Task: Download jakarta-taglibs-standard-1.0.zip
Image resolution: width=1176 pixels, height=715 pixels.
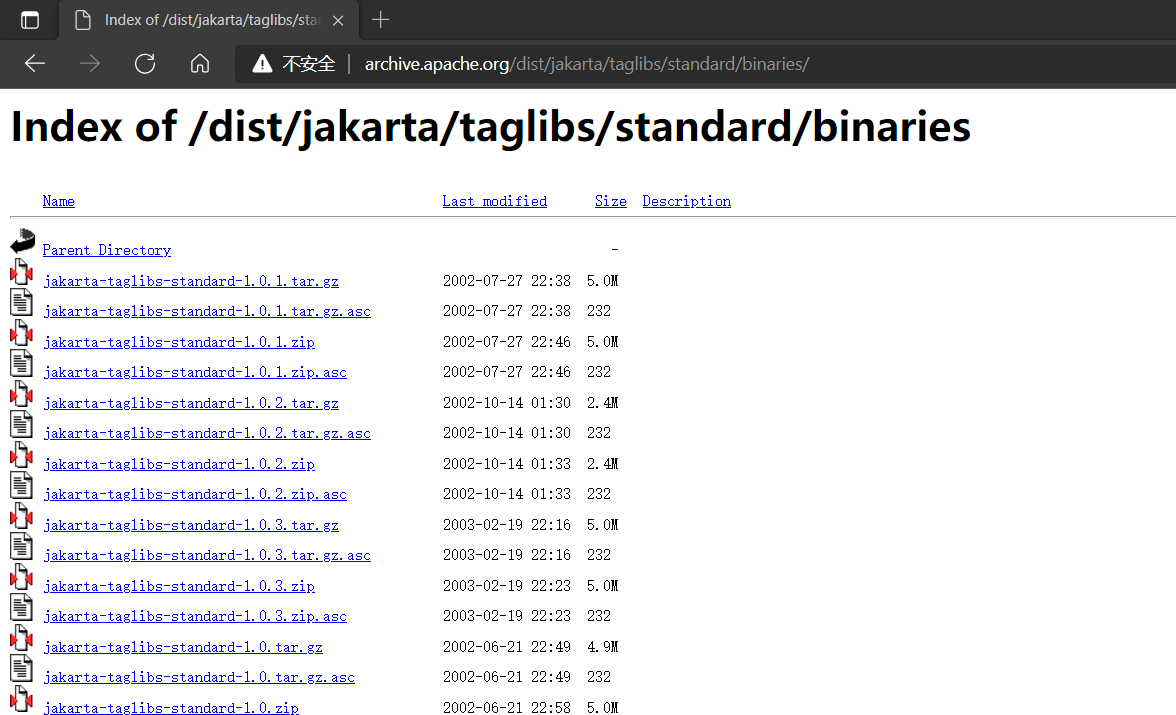Action: click(171, 707)
